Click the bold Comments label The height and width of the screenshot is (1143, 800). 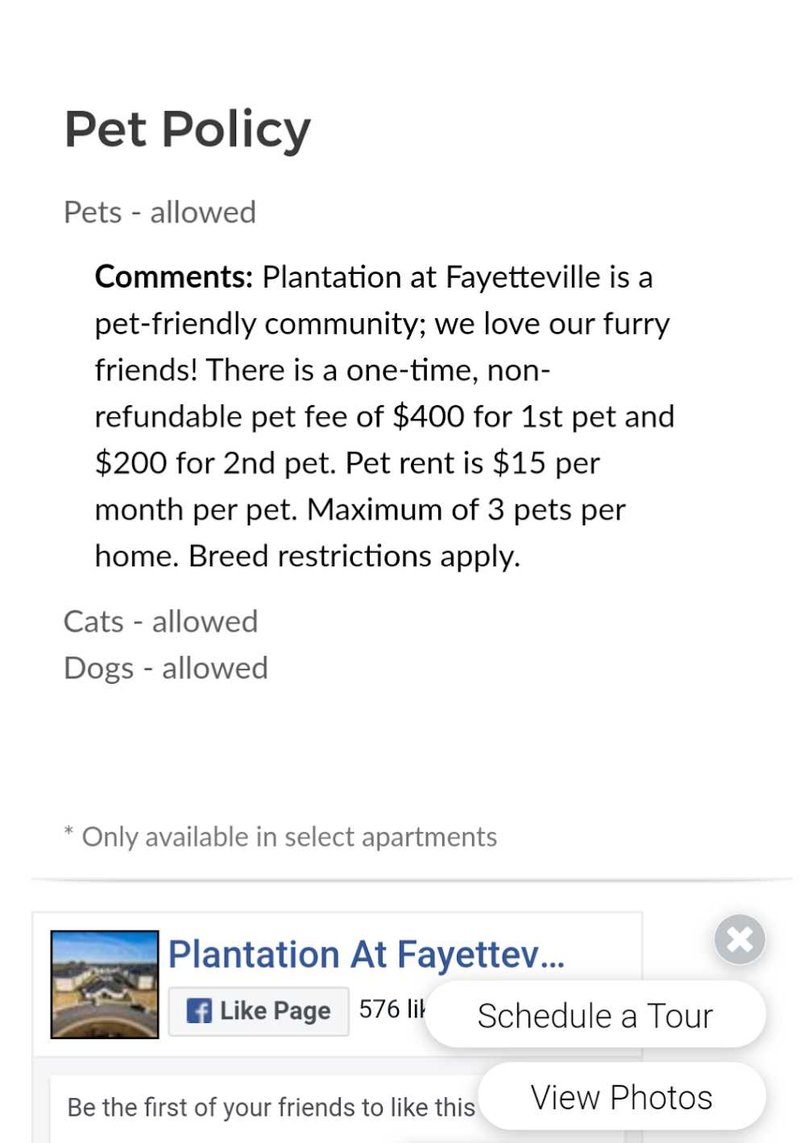pos(174,276)
